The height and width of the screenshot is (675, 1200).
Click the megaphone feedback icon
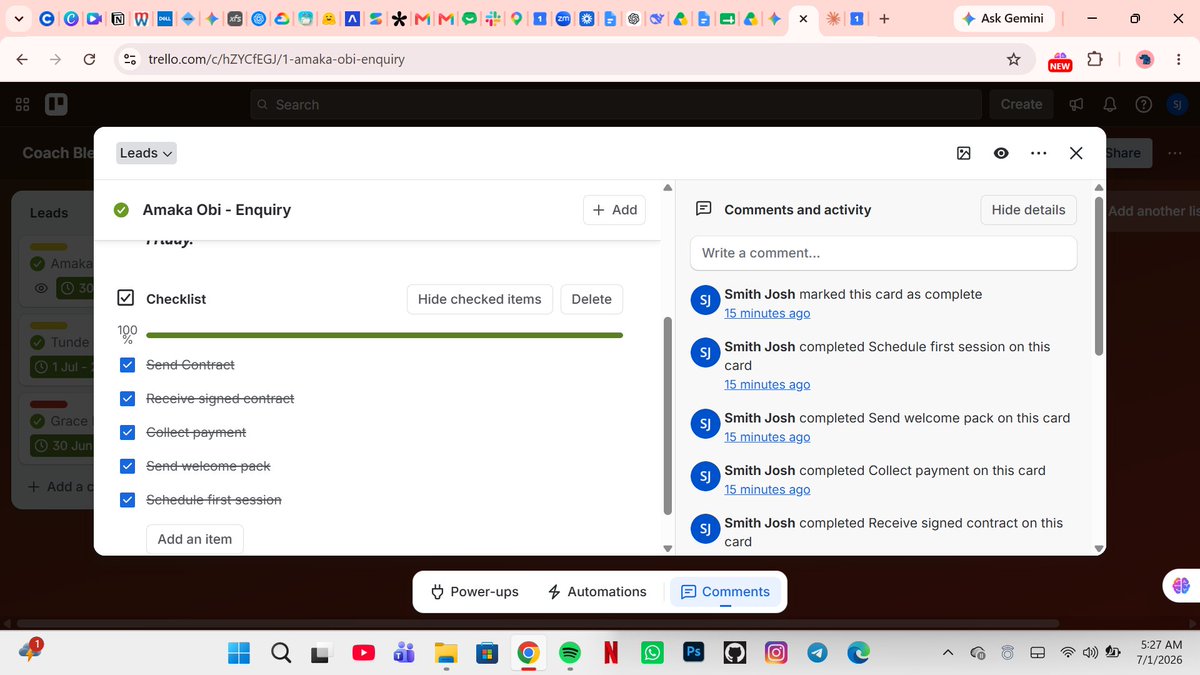pos(1077,104)
